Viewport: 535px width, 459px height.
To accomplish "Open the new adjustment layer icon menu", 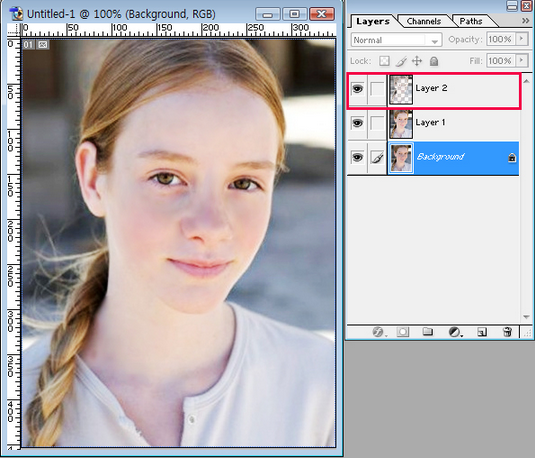I will click(x=455, y=332).
